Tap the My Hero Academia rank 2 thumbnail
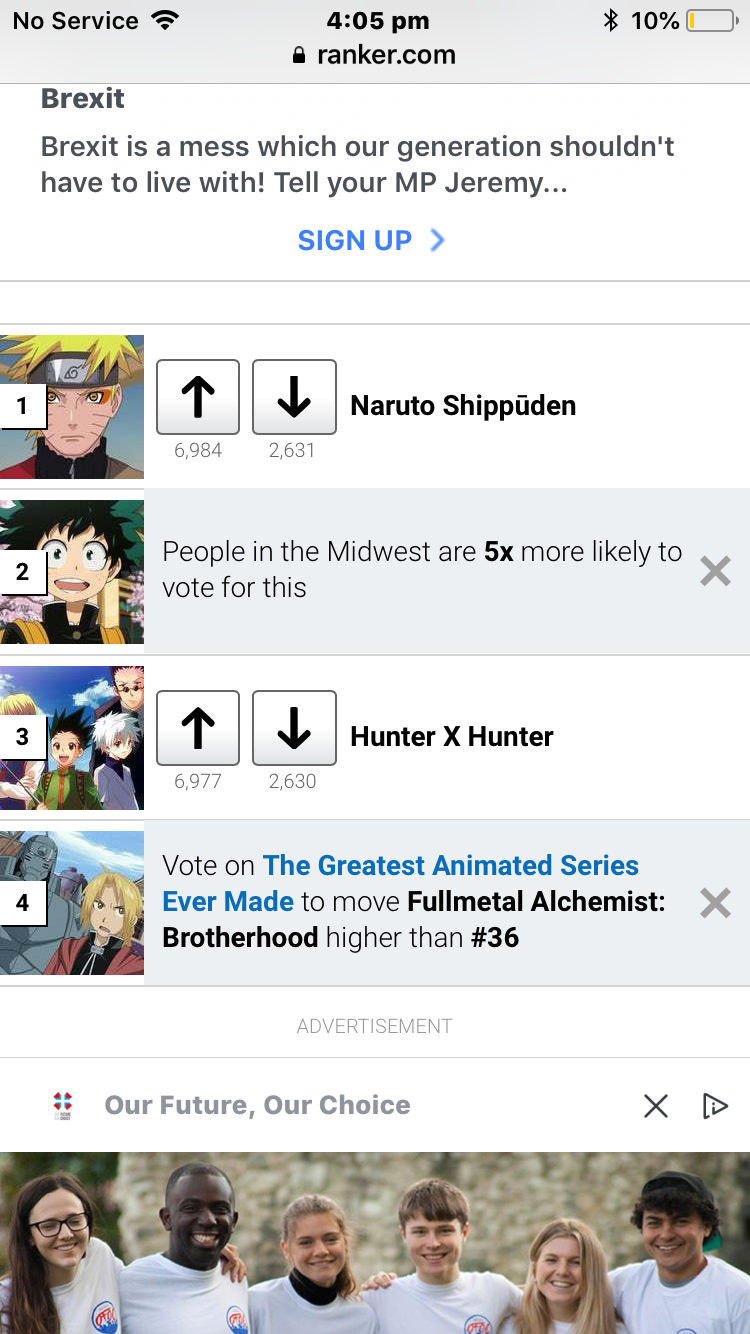Image resolution: width=750 pixels, height=1334 pixels. pyautogui.click(x=72, y=572)
